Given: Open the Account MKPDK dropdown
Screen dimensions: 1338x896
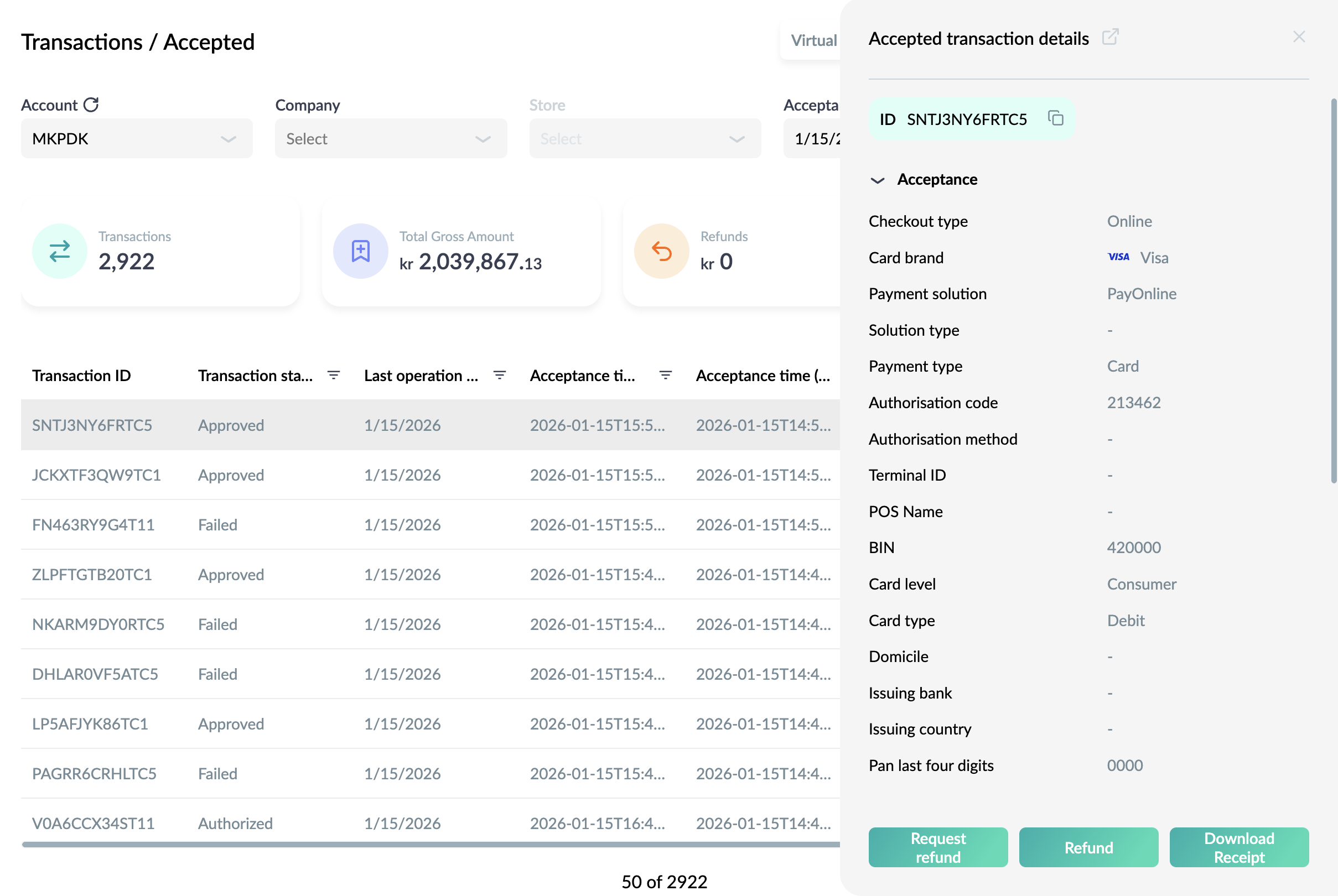Looking at the screenshot, I should (137, 138).
